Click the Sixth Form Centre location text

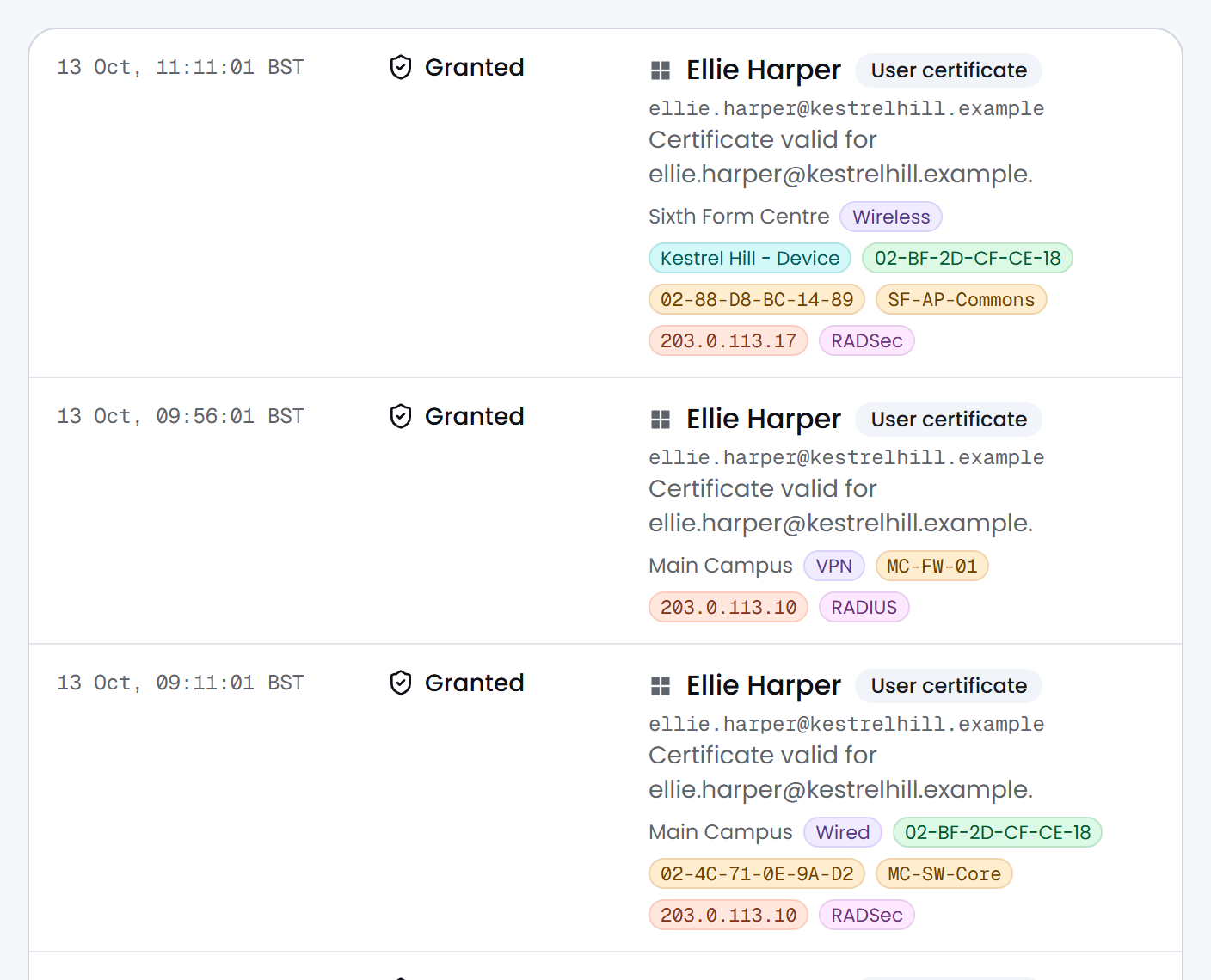(739, 217)
